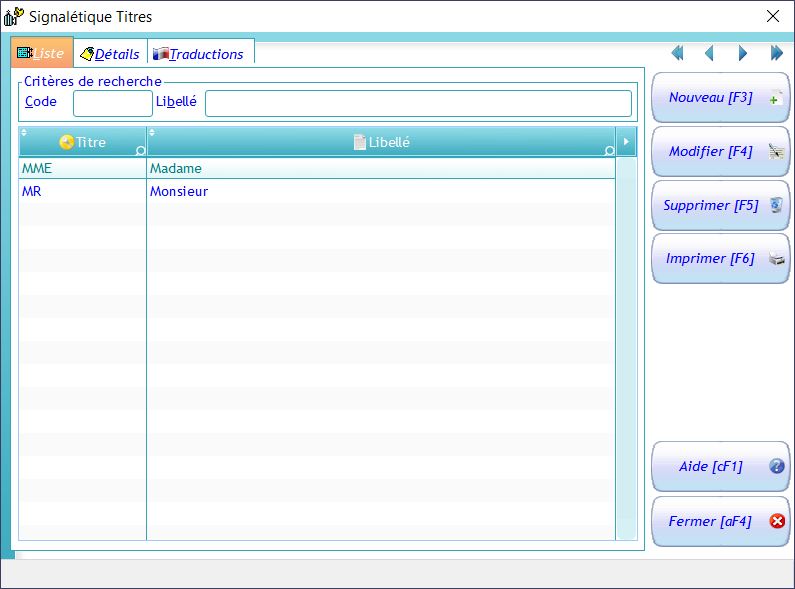The width and height of the screenshot is (795, 589).
Task: Click the Nouveau [F3] button
Action: pyautogui.click(x=720, y=97)
